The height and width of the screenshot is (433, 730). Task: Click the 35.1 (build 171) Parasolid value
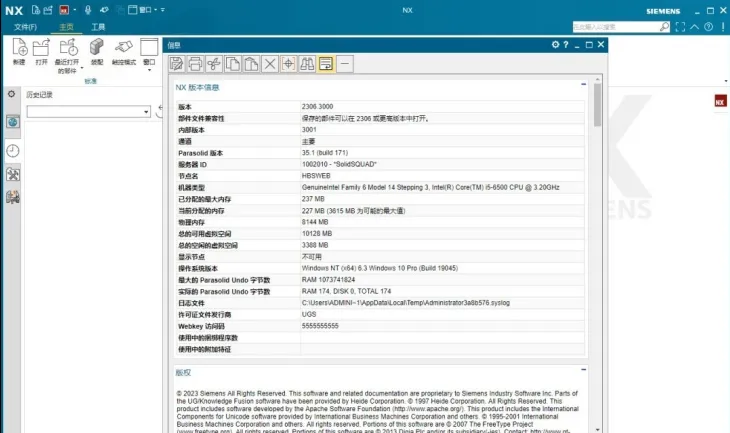[325, 153]
